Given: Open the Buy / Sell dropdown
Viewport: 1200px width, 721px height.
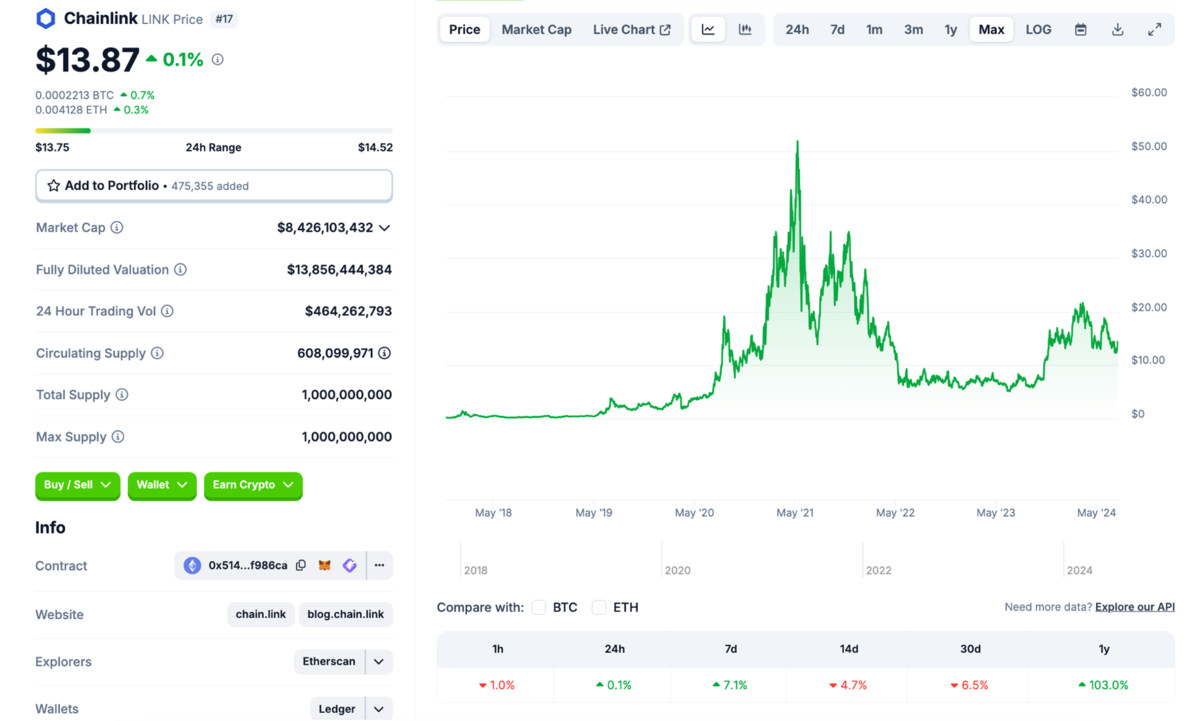Looking at the screenshot, I should click(77, 485).
